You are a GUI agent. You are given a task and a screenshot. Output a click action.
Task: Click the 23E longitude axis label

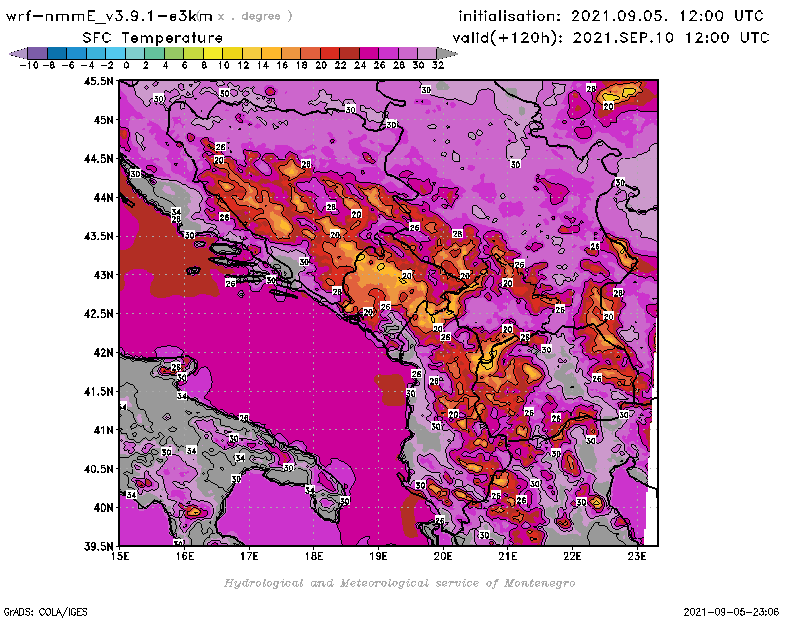point(637,556)
